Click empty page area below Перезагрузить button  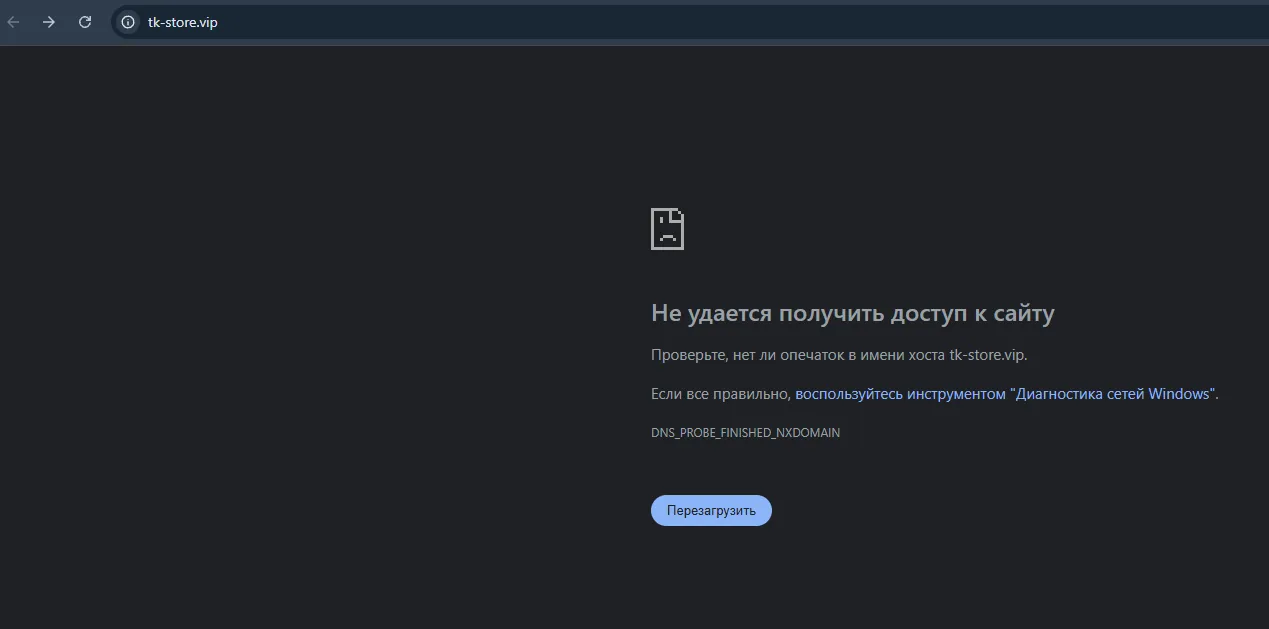click(x=711, y=580)
